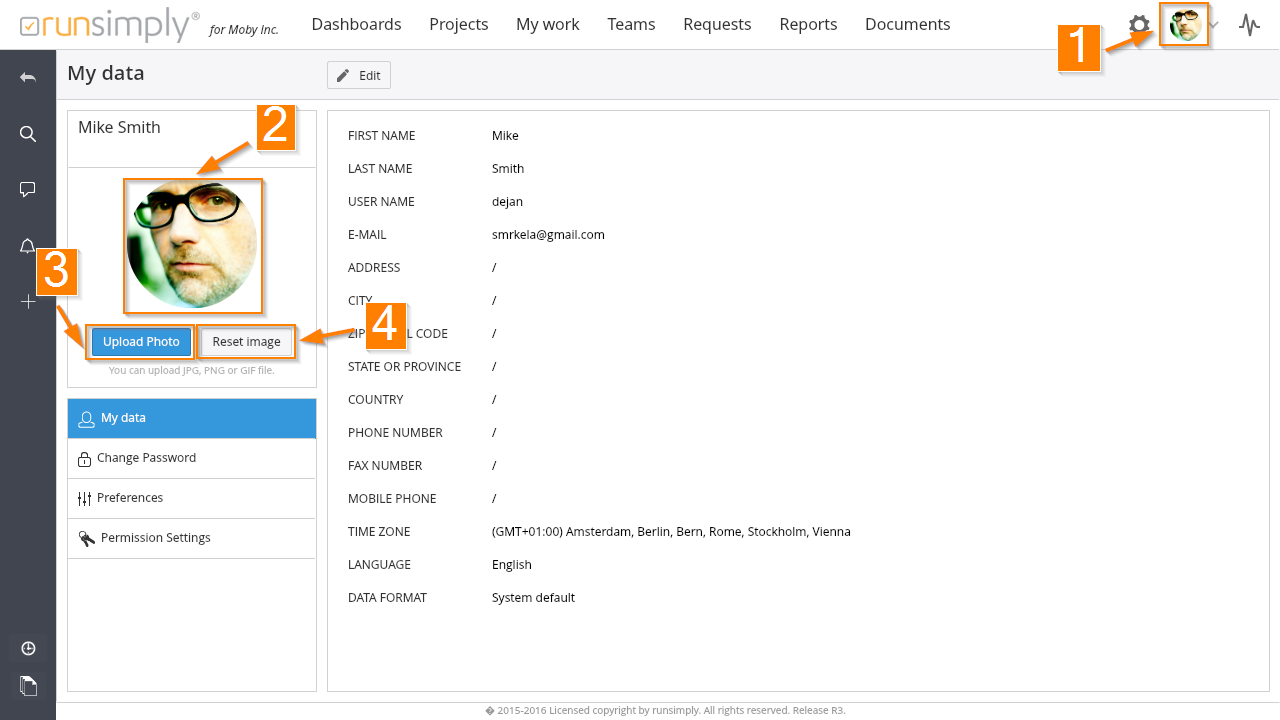Click the Edit button with pencil

[359, 75]
